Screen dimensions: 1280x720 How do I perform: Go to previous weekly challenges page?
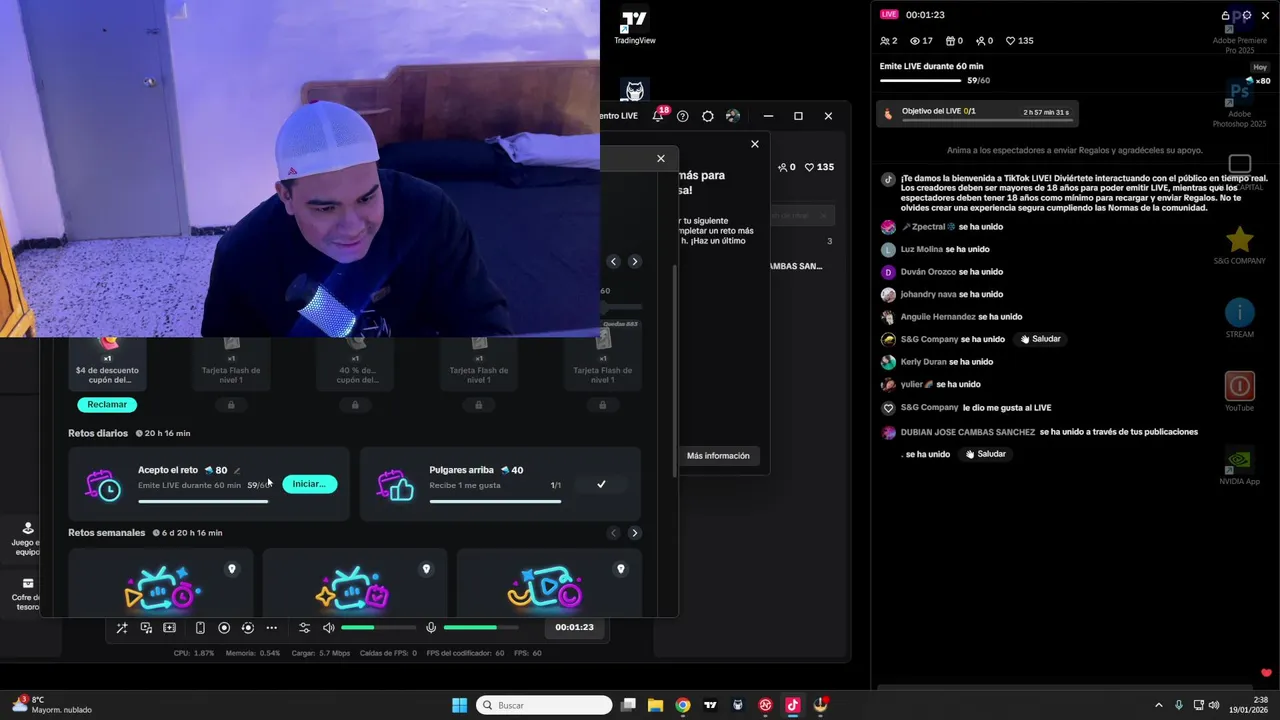(x=614, y=533)
